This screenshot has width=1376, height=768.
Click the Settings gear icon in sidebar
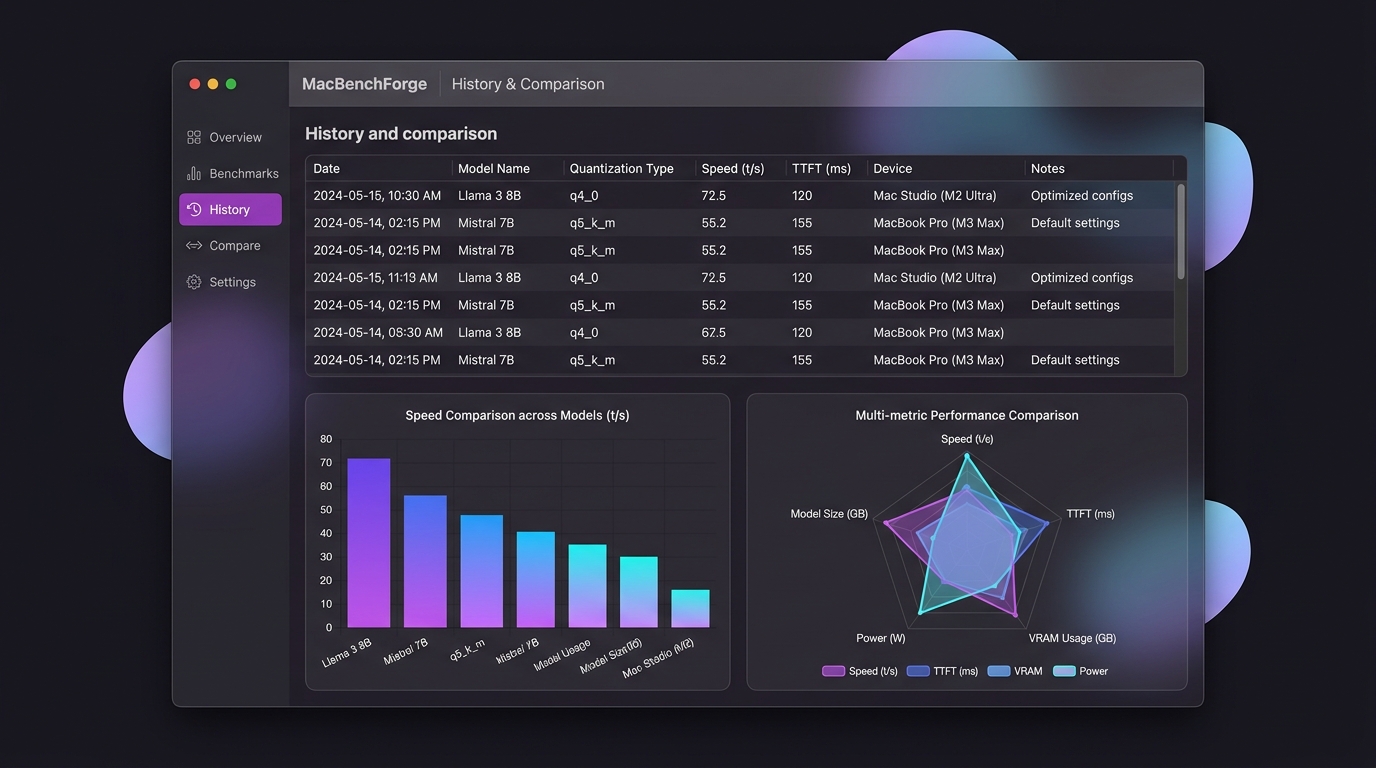pos(194,282)
